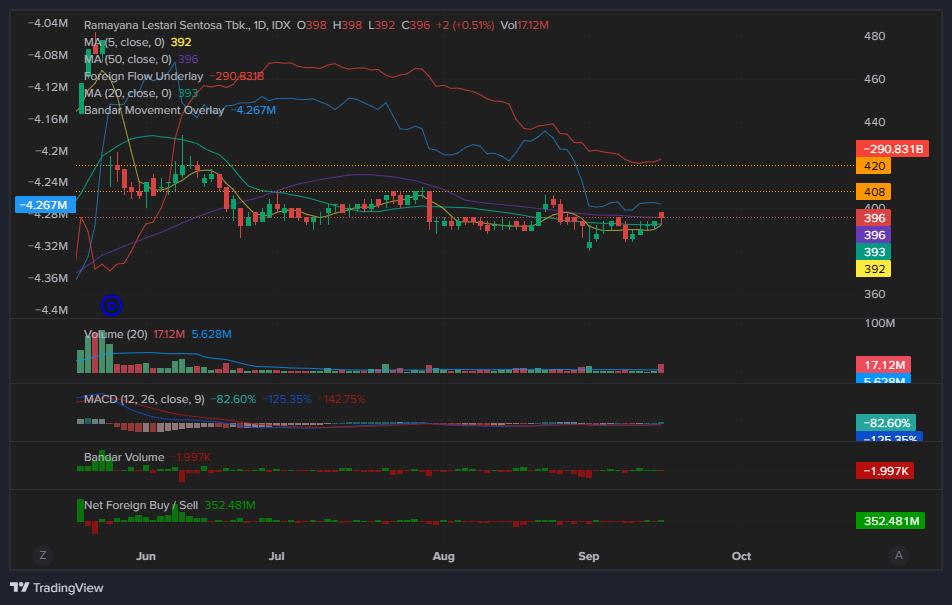This screenshot has width=952, height=605.
Task: Toggle the A auto-scale button
Action: coord(899,555)
